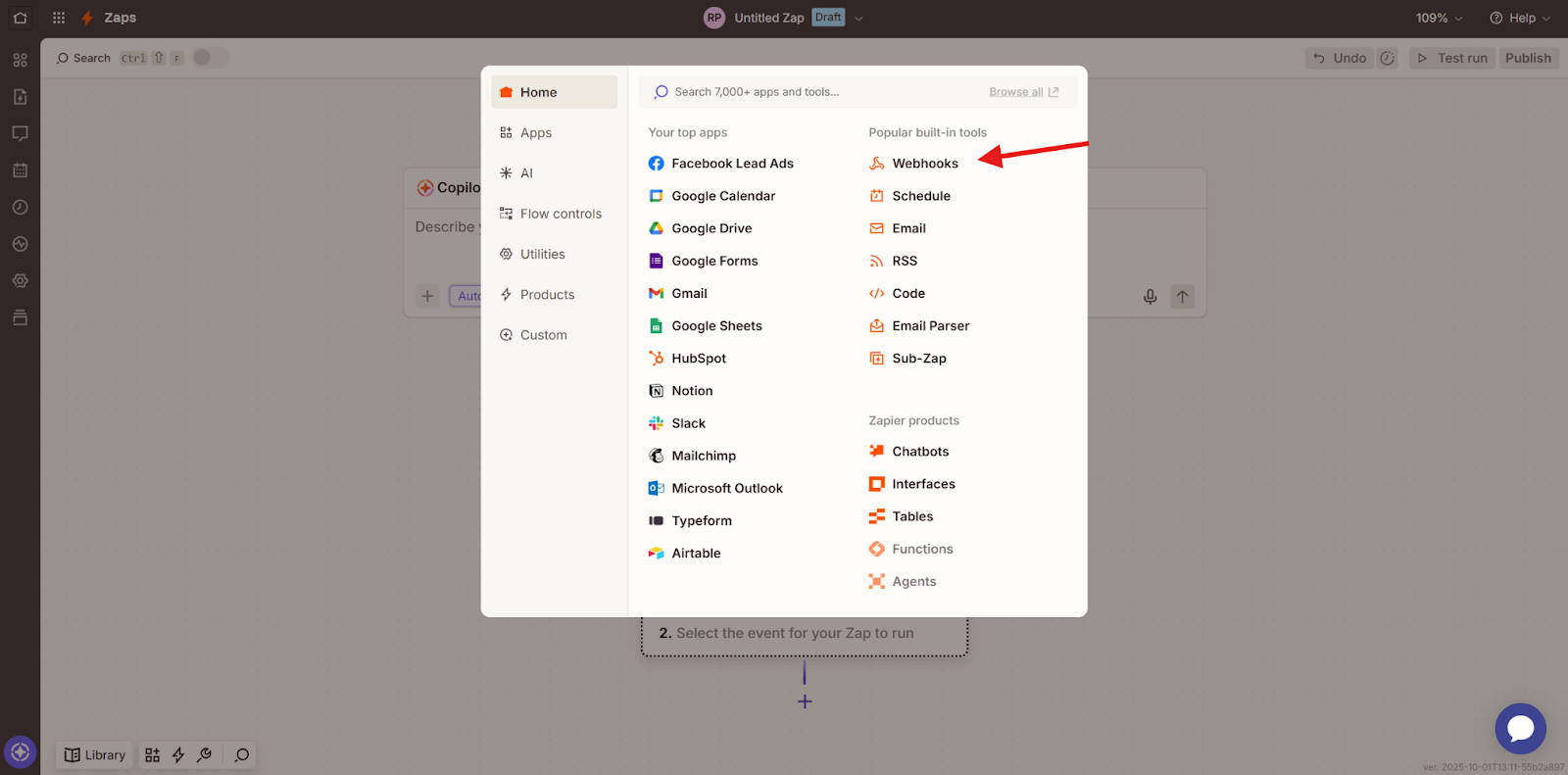Open the live chat bubble
1568x775 pixels.
(1520, 729)
